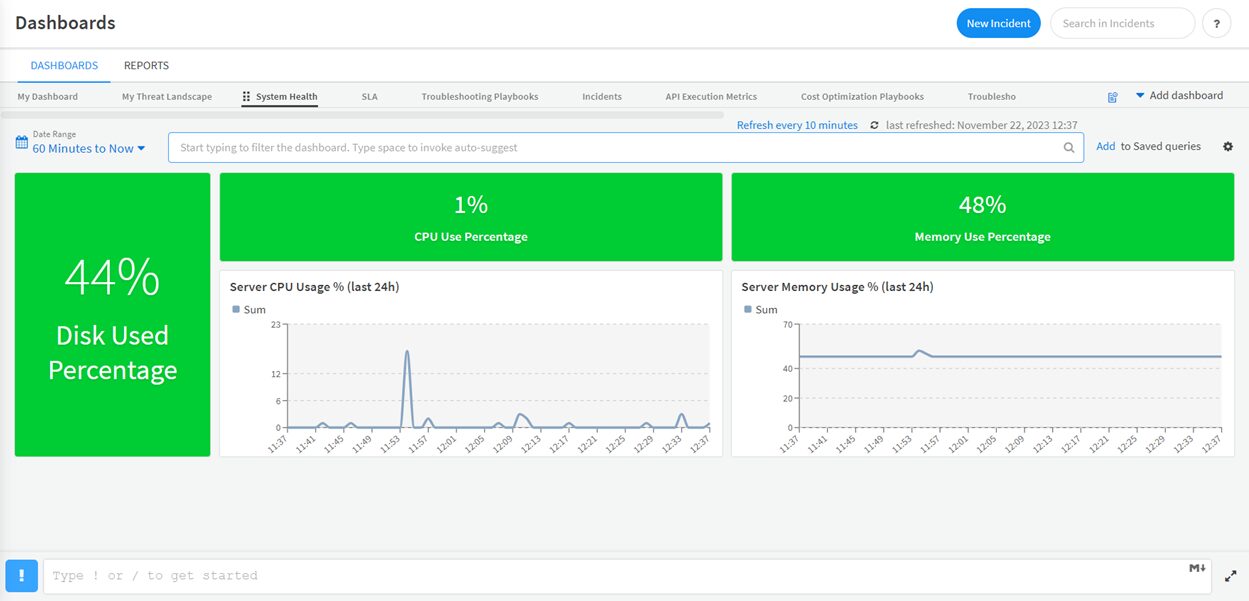The height and width of the screenshot is (601, 1249).
Task: Expand the Add dashboard menu
Action: (1179, 96)
